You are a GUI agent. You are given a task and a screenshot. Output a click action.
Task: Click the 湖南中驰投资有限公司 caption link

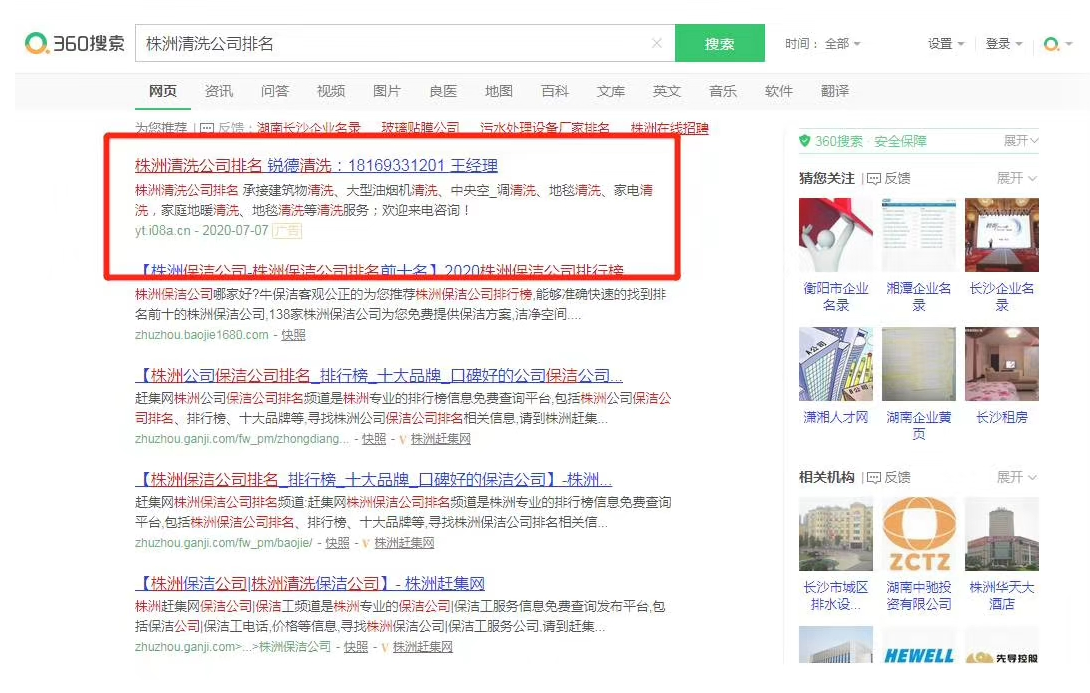pyautogui.click(x=919, y=596)
